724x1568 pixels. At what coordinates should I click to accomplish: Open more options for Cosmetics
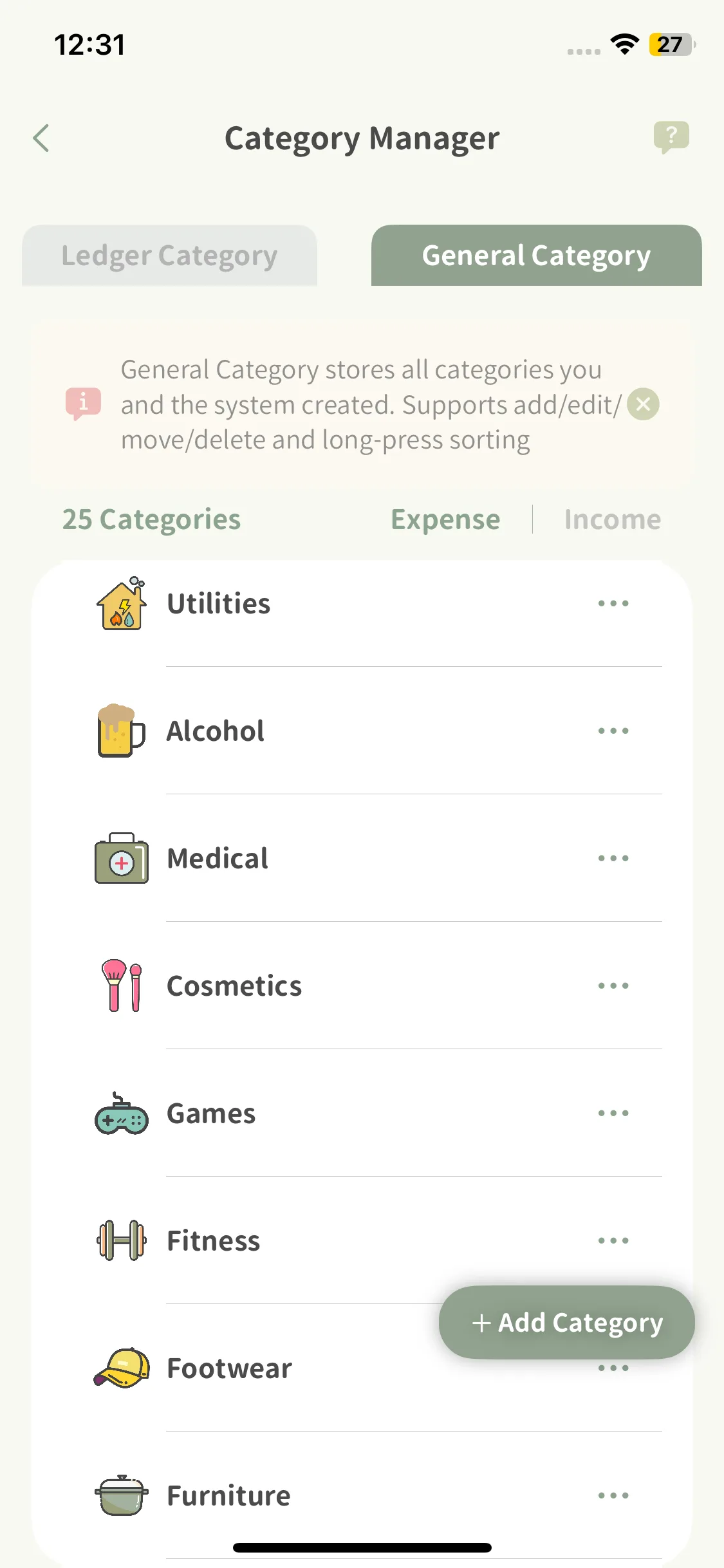point(613,986)
